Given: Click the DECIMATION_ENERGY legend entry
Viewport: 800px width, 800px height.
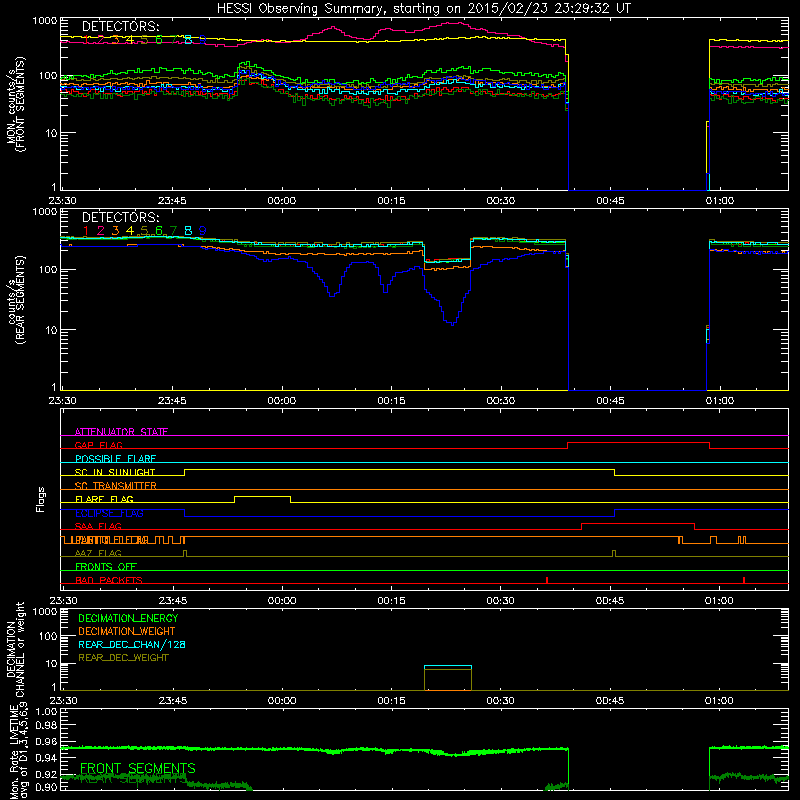Looking at the screenshot, I should click(x=128, y=618).
